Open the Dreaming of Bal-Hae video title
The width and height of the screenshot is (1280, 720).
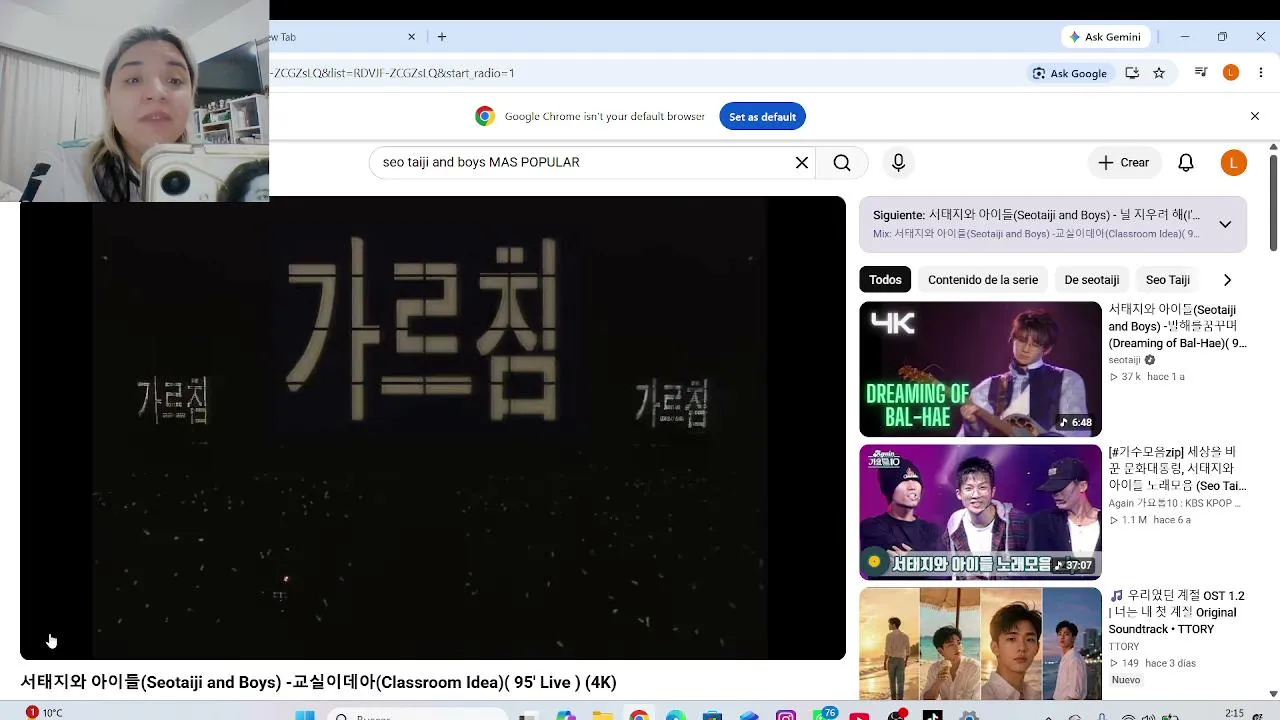(1178, 326)
